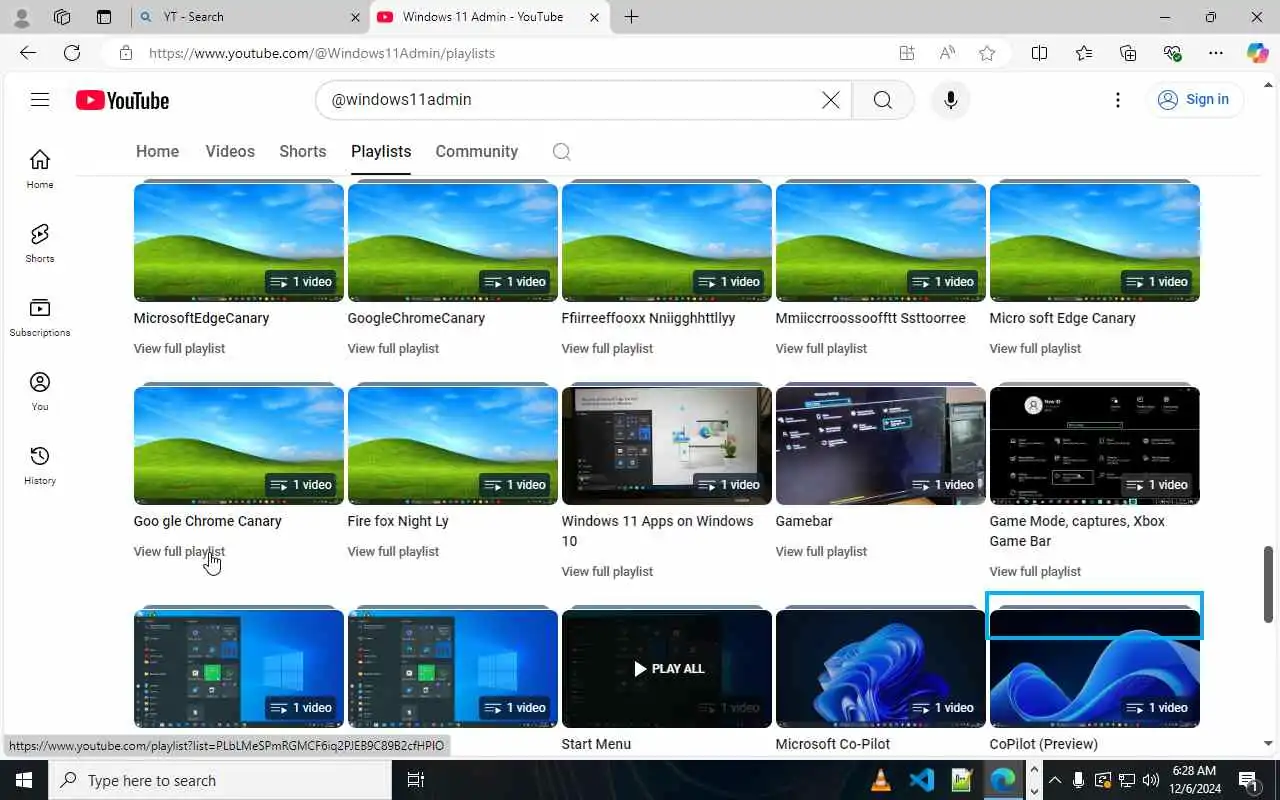Open Goo gle Chrome Canary playlist thumbnail
The width and height of the screenshot is (1280, 800).
tap(239, 444)
